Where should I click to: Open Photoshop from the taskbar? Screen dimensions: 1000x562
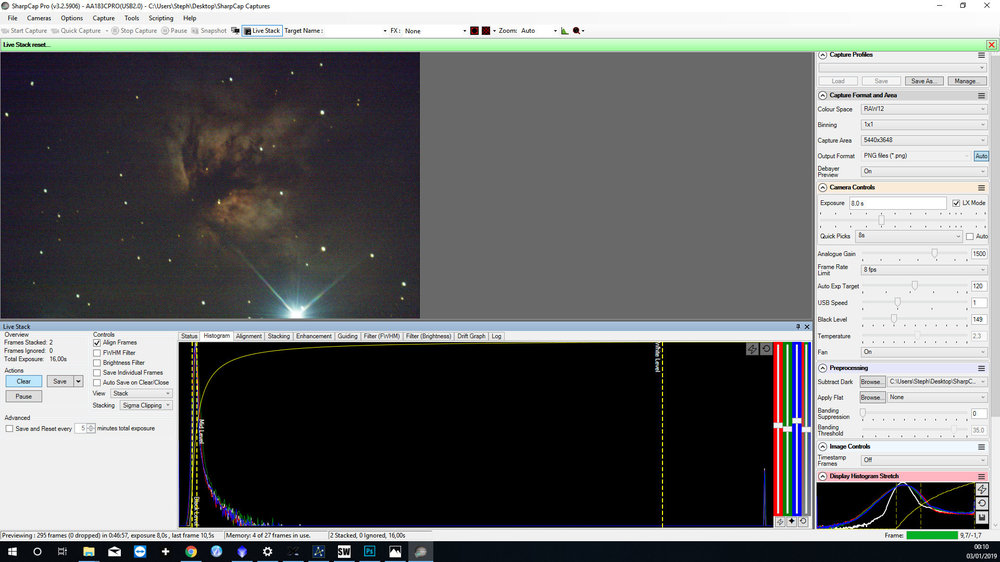coord(369,551)
